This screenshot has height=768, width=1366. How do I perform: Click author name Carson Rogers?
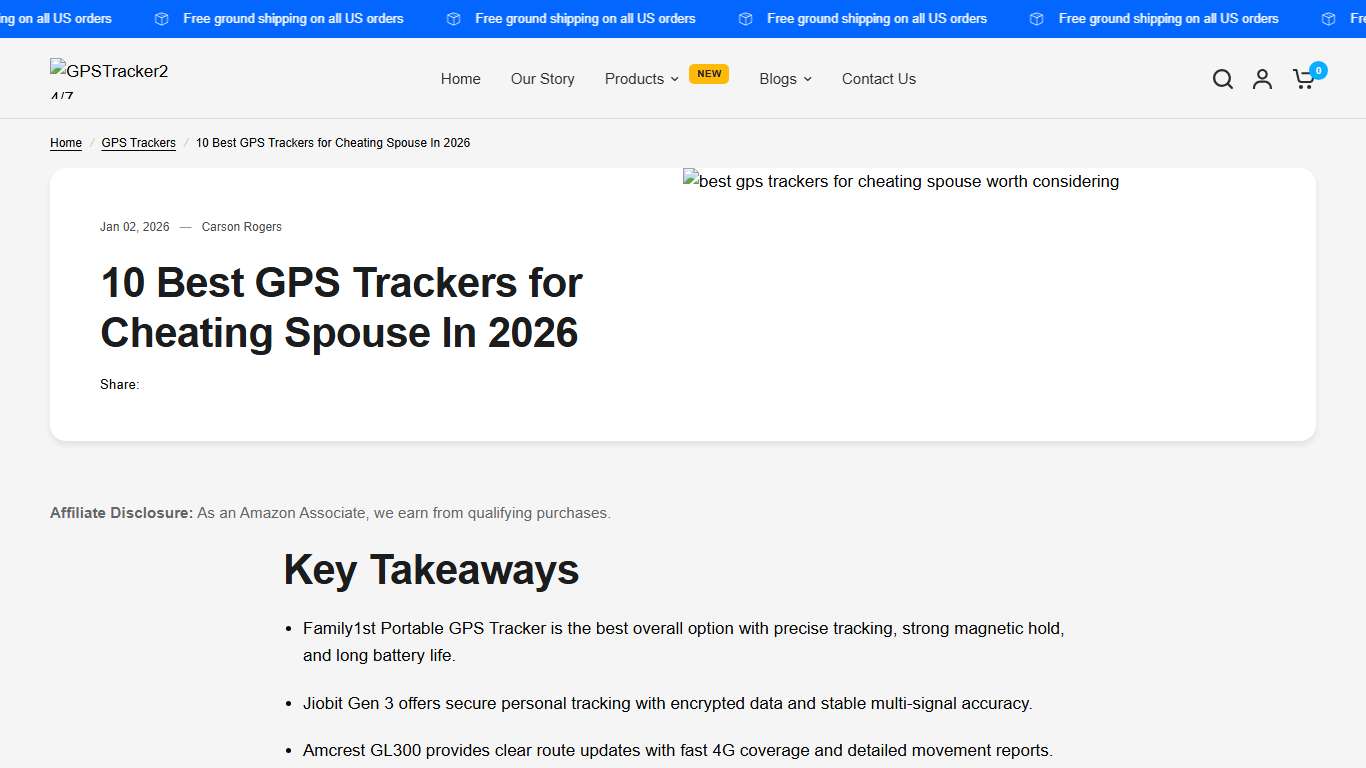click(241, 226)
